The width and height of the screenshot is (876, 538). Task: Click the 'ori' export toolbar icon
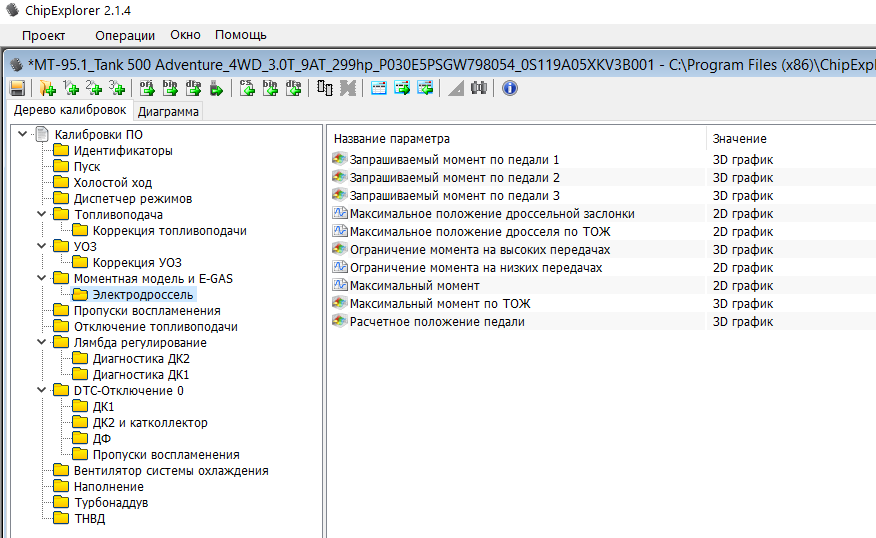click(147, 88)
